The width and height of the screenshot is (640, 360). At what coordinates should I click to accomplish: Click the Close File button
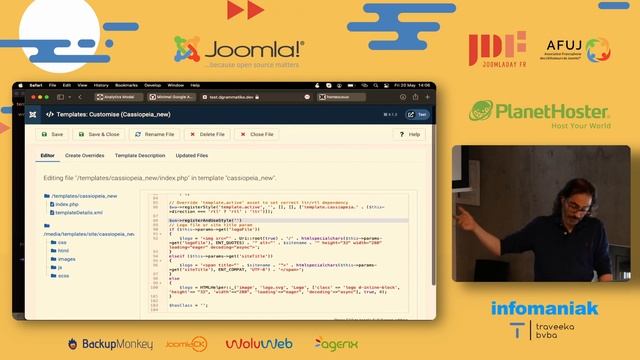click(x=257, y=134)
